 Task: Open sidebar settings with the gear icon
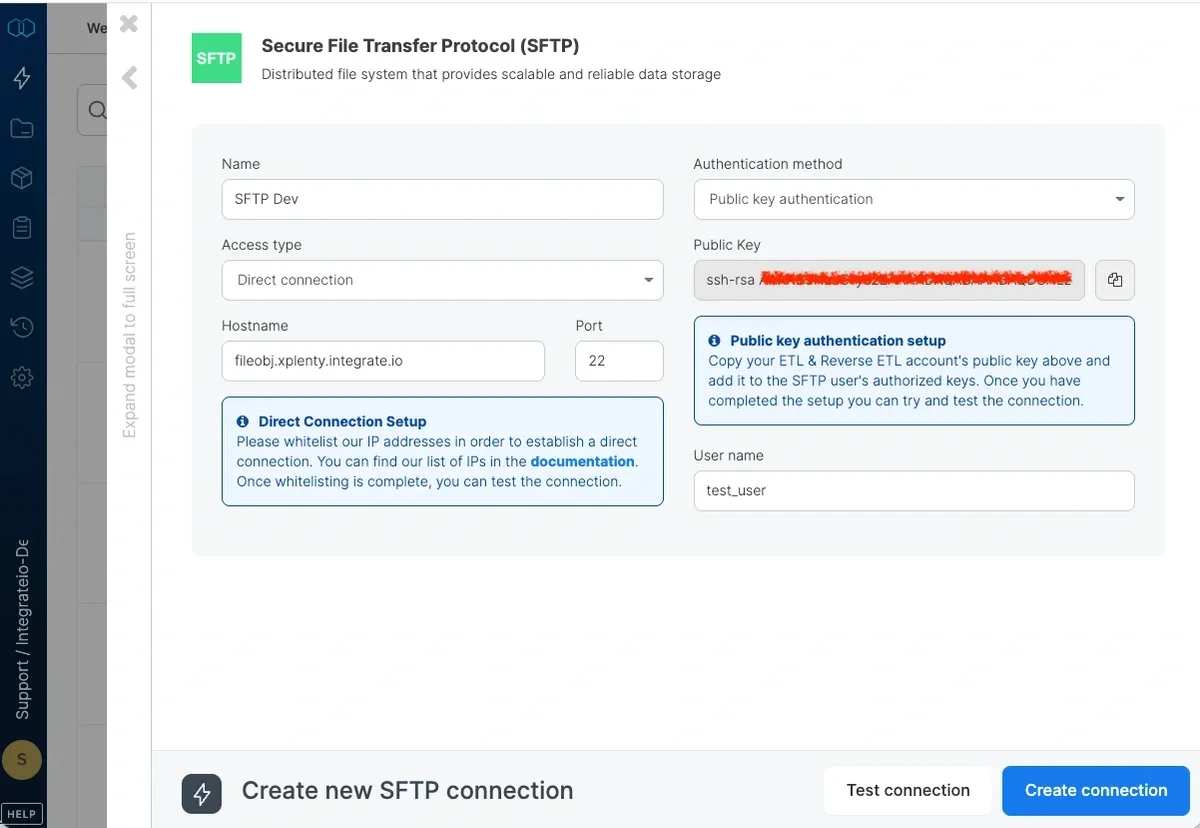(x=22, y=377)
